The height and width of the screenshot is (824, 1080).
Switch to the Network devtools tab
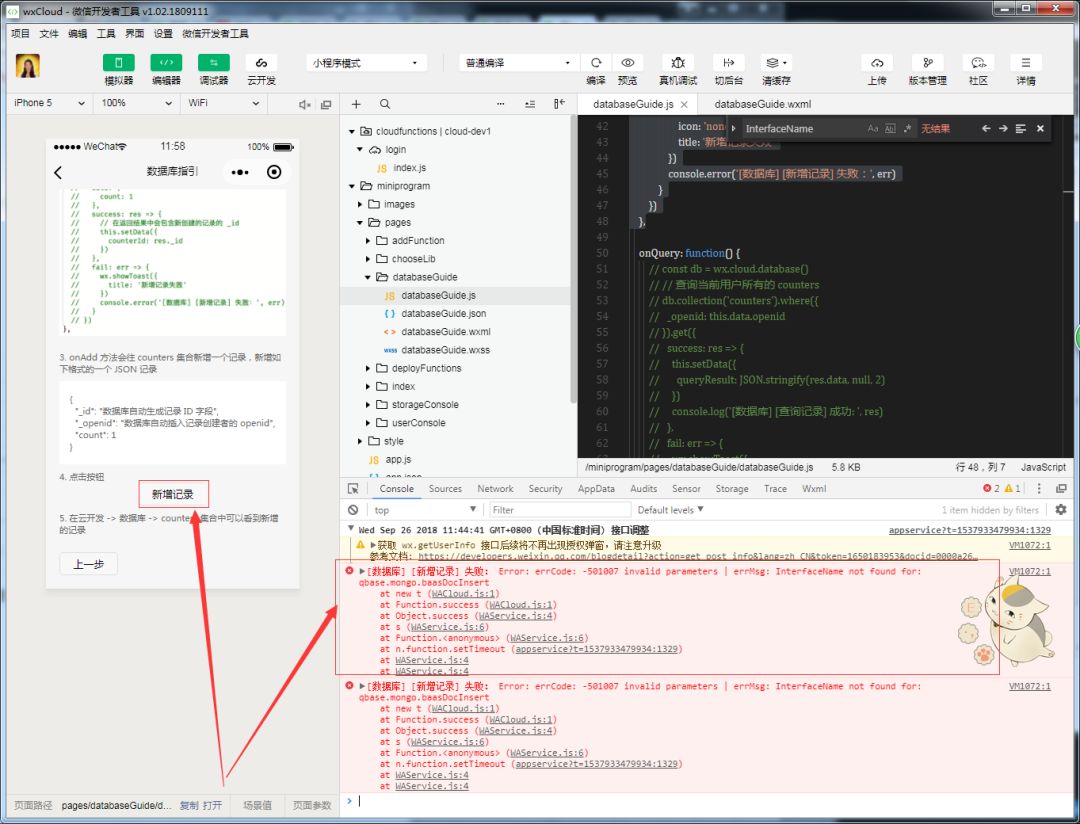[495, 488]
